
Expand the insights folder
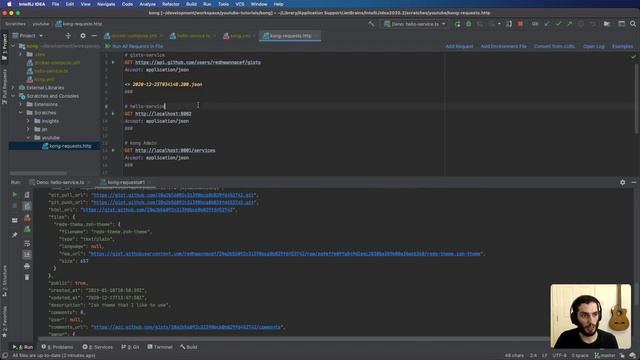pyautogui.click(x=28, y=121)
